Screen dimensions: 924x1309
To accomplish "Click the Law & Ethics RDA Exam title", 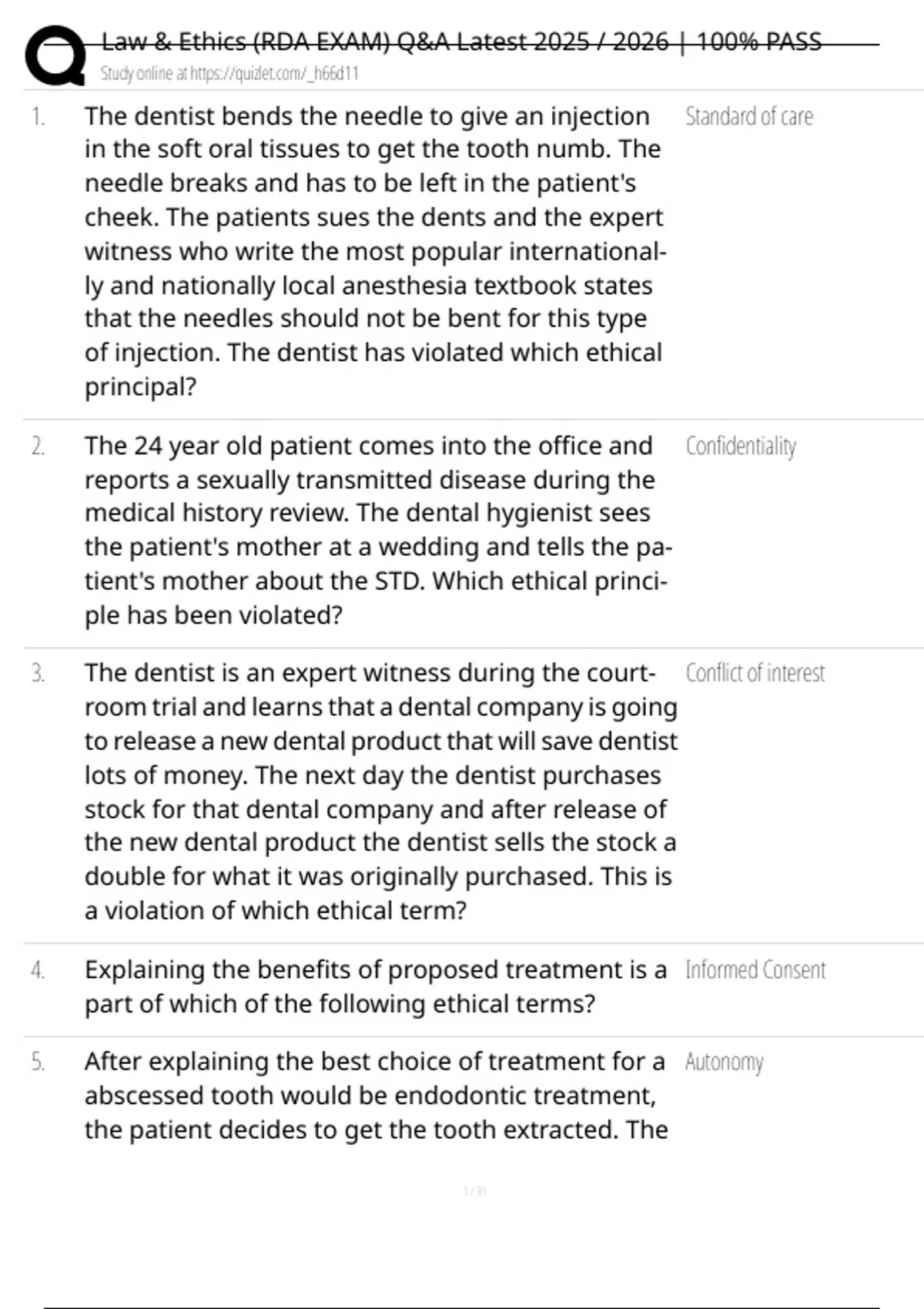I will [461, 42].
